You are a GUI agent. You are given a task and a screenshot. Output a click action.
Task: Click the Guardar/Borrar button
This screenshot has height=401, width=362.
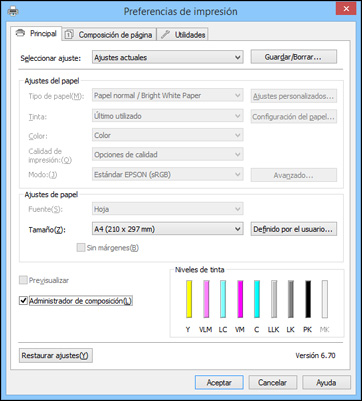[294, 57]
